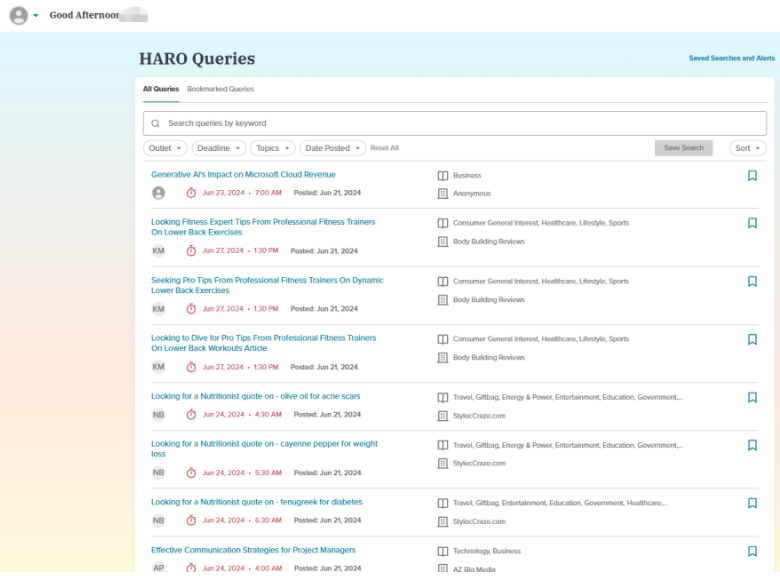Viewport: 780px width, 576px height.
Task: Click deadline timer icon on cayenne pepper query
Action: [x=191, y=473]
